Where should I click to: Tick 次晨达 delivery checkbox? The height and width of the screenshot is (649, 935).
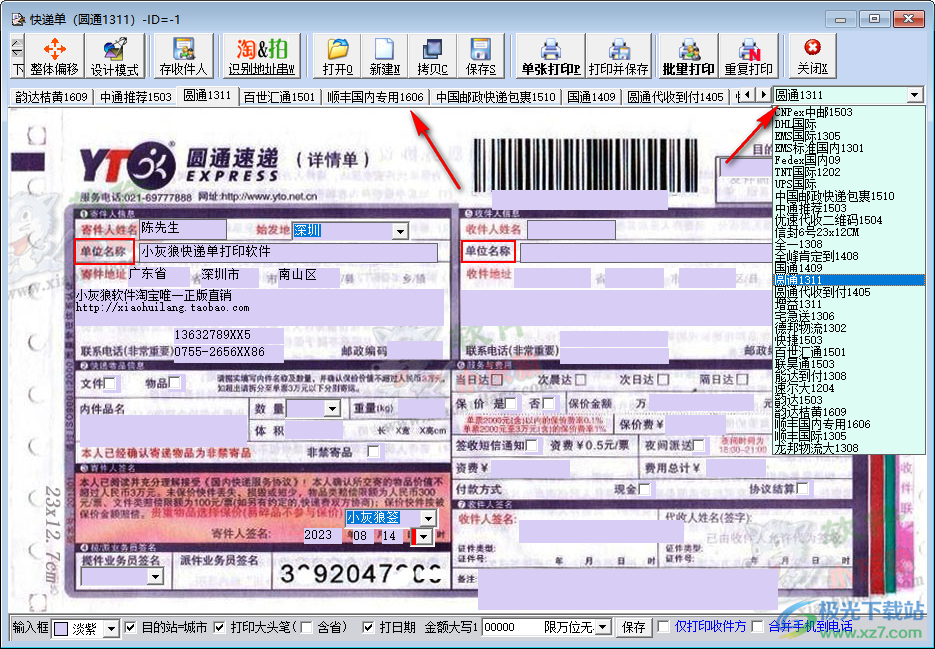pos(580,379)
